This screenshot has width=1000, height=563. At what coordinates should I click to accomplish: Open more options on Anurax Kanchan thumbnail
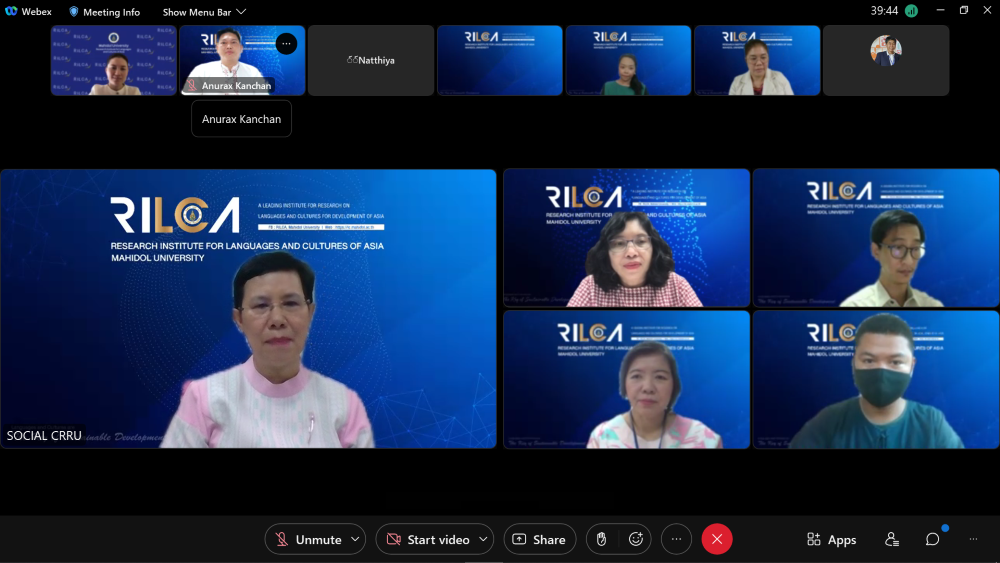(286, 43)
